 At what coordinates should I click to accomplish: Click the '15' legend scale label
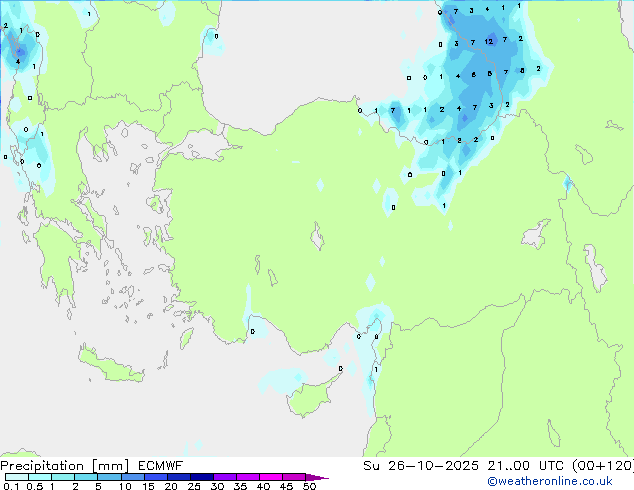(148, 486)
